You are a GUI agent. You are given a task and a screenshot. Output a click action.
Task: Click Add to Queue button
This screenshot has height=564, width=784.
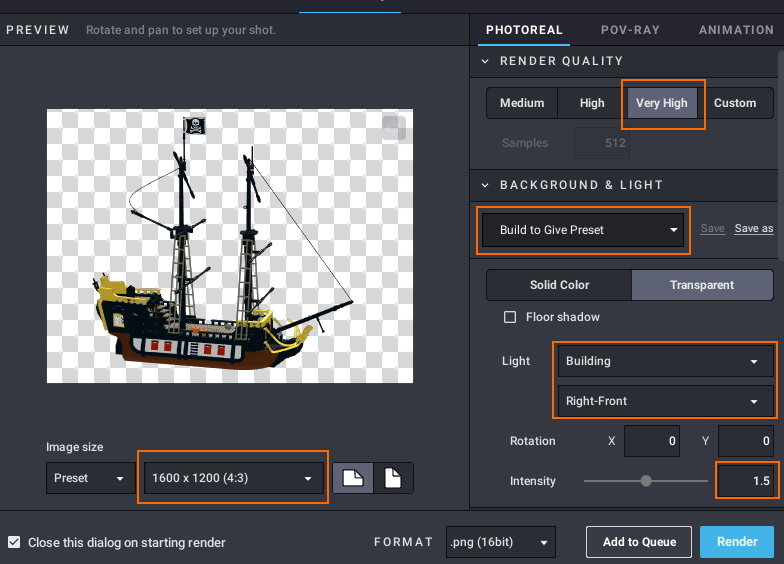click(x=639, y=542)
